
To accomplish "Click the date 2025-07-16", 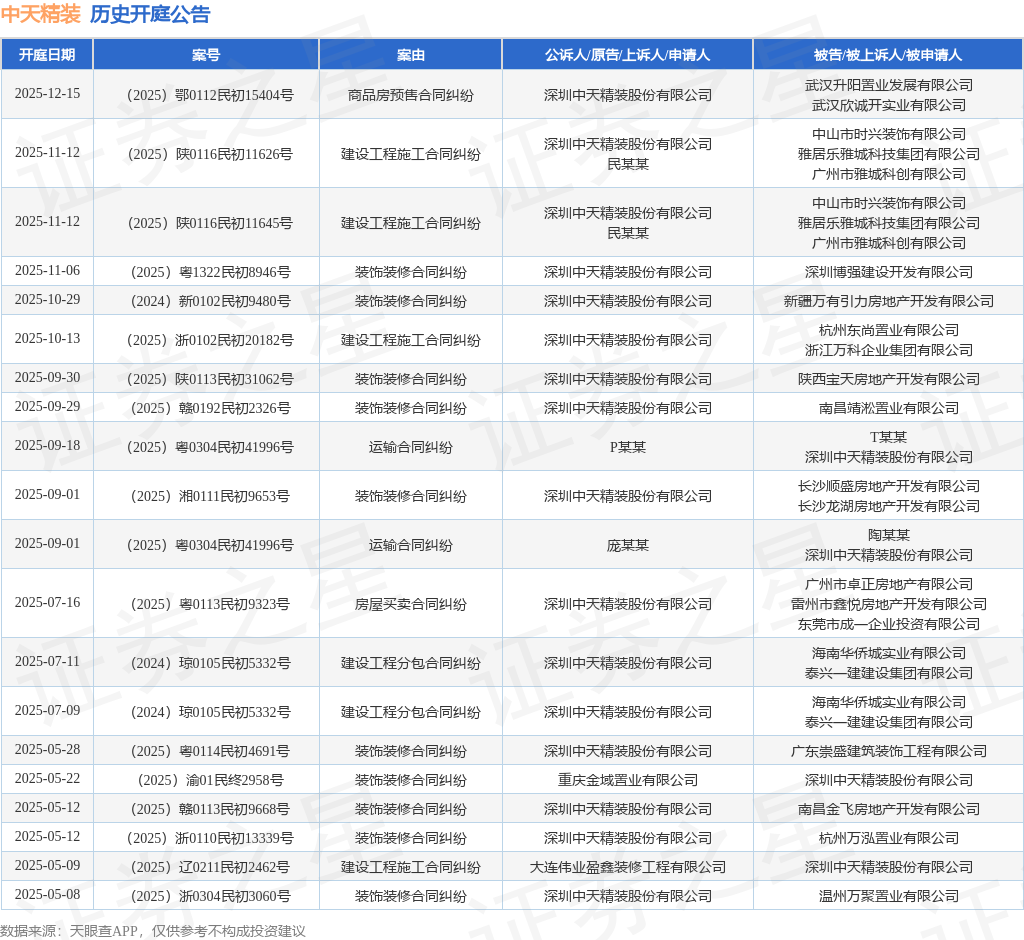I will [x=47, y=603].
